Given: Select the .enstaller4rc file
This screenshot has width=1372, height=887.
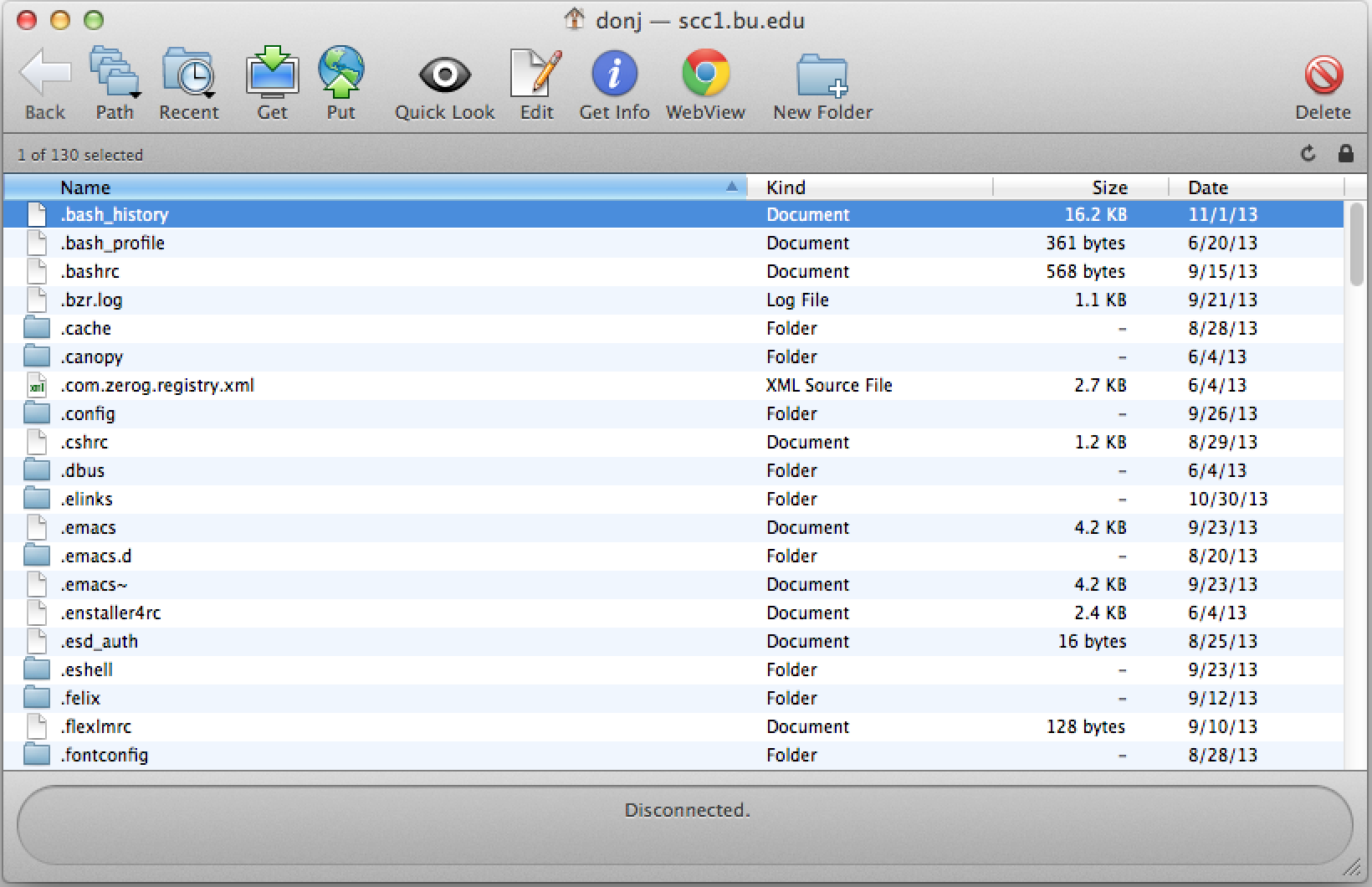Looking at the screenshot, I should (x=674, y=613).
